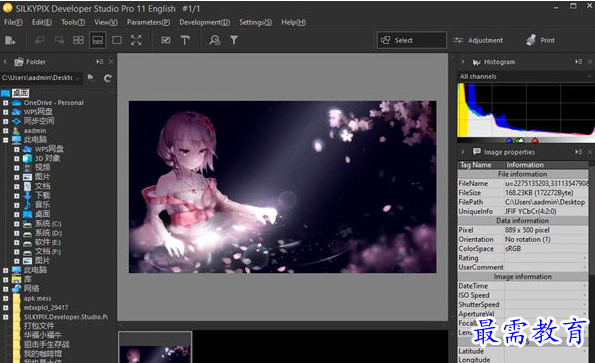Open the browse folder icon beside path

[x=91, y=77]
